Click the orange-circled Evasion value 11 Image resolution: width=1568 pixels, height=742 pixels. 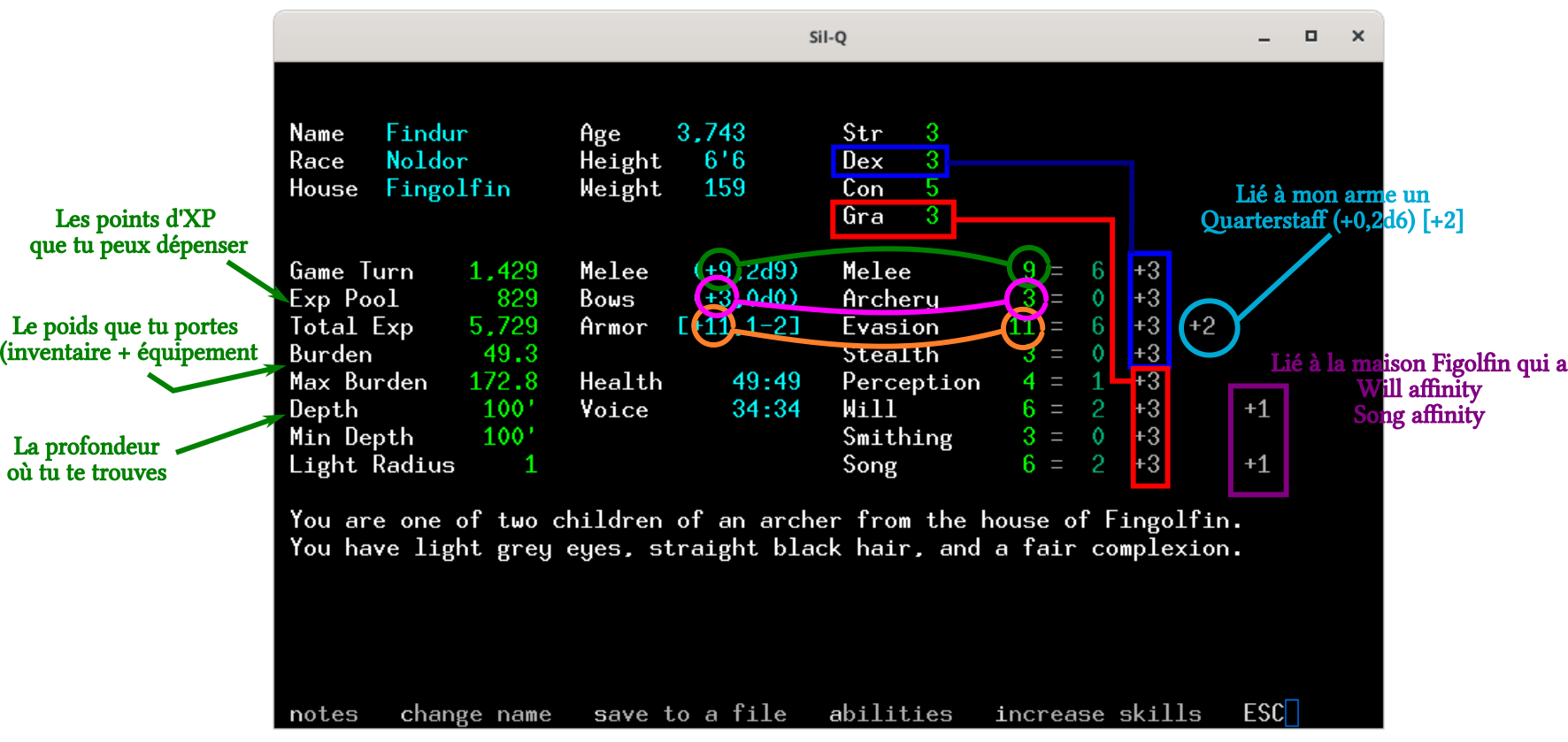[1023, 326]
